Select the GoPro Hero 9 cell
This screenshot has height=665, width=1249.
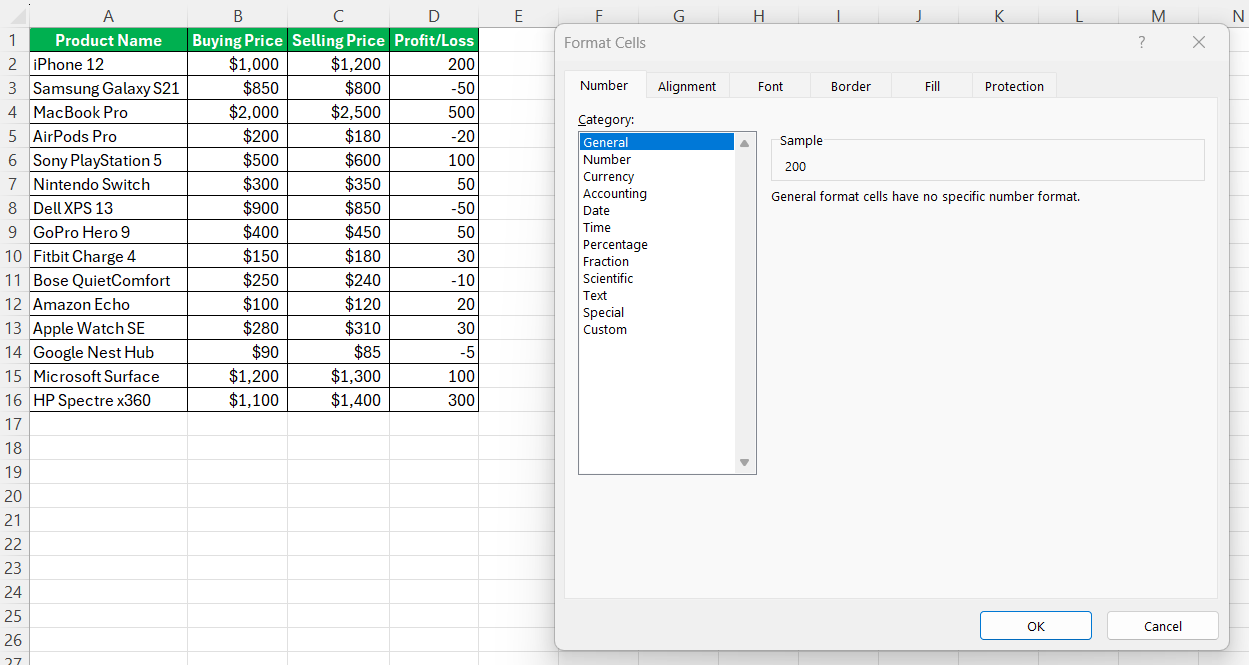(108, 232)
